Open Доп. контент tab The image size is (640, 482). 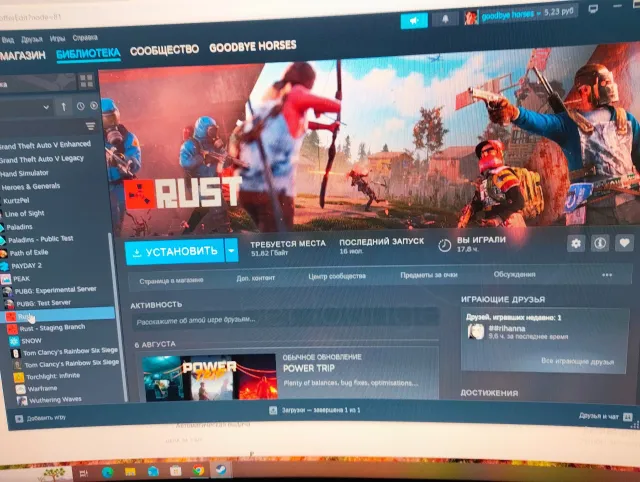coord(256,278)
